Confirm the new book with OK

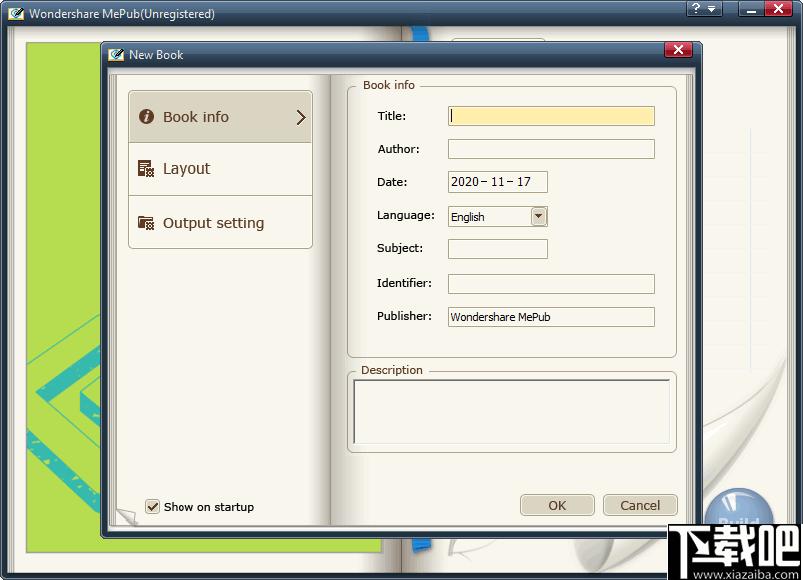[x=557, y=505]
